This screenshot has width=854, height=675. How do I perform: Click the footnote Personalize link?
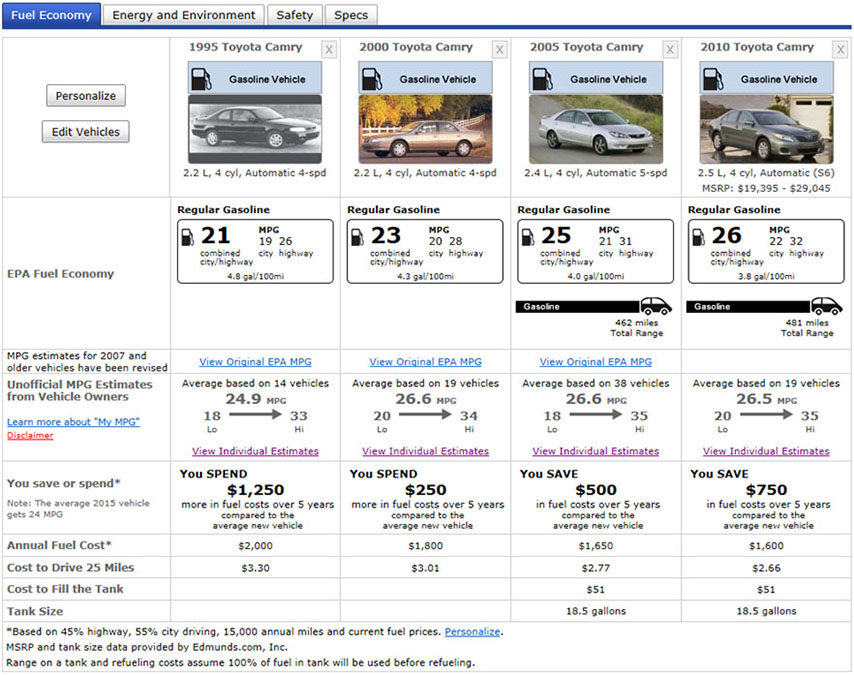tap(473, 632)
